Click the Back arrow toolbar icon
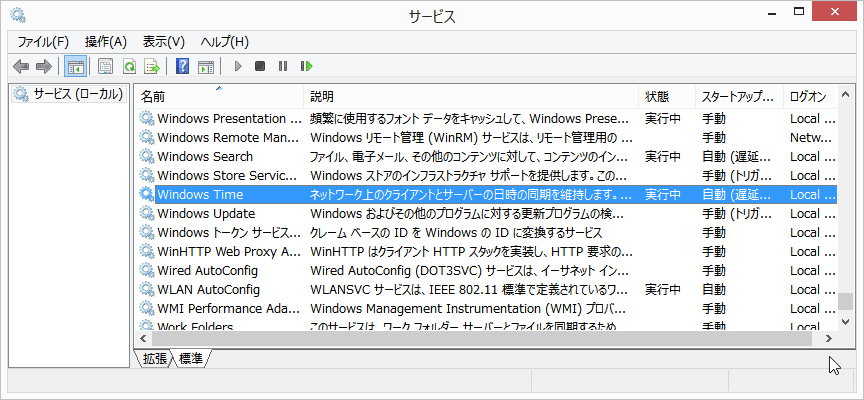Viewport: 864px width, 400px height. coord(21,67)
